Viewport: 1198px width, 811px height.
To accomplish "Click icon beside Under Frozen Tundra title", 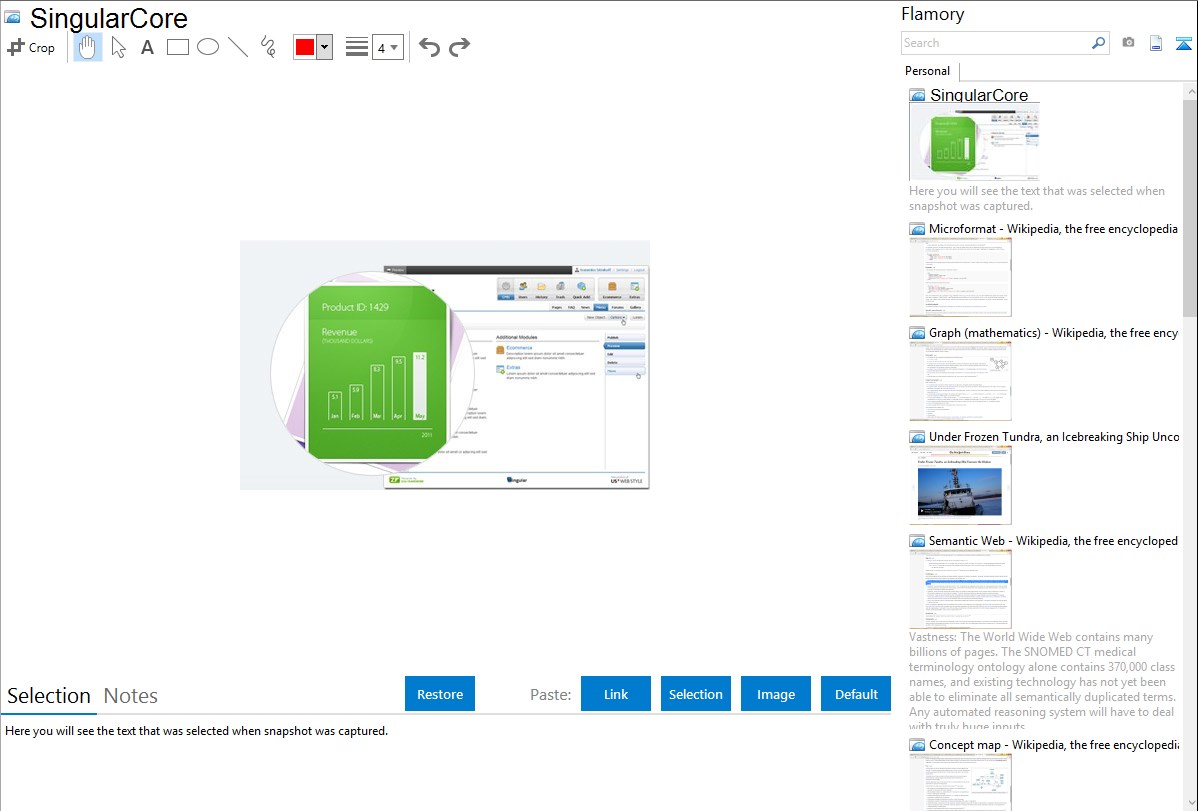I will [x=917, y=437].
